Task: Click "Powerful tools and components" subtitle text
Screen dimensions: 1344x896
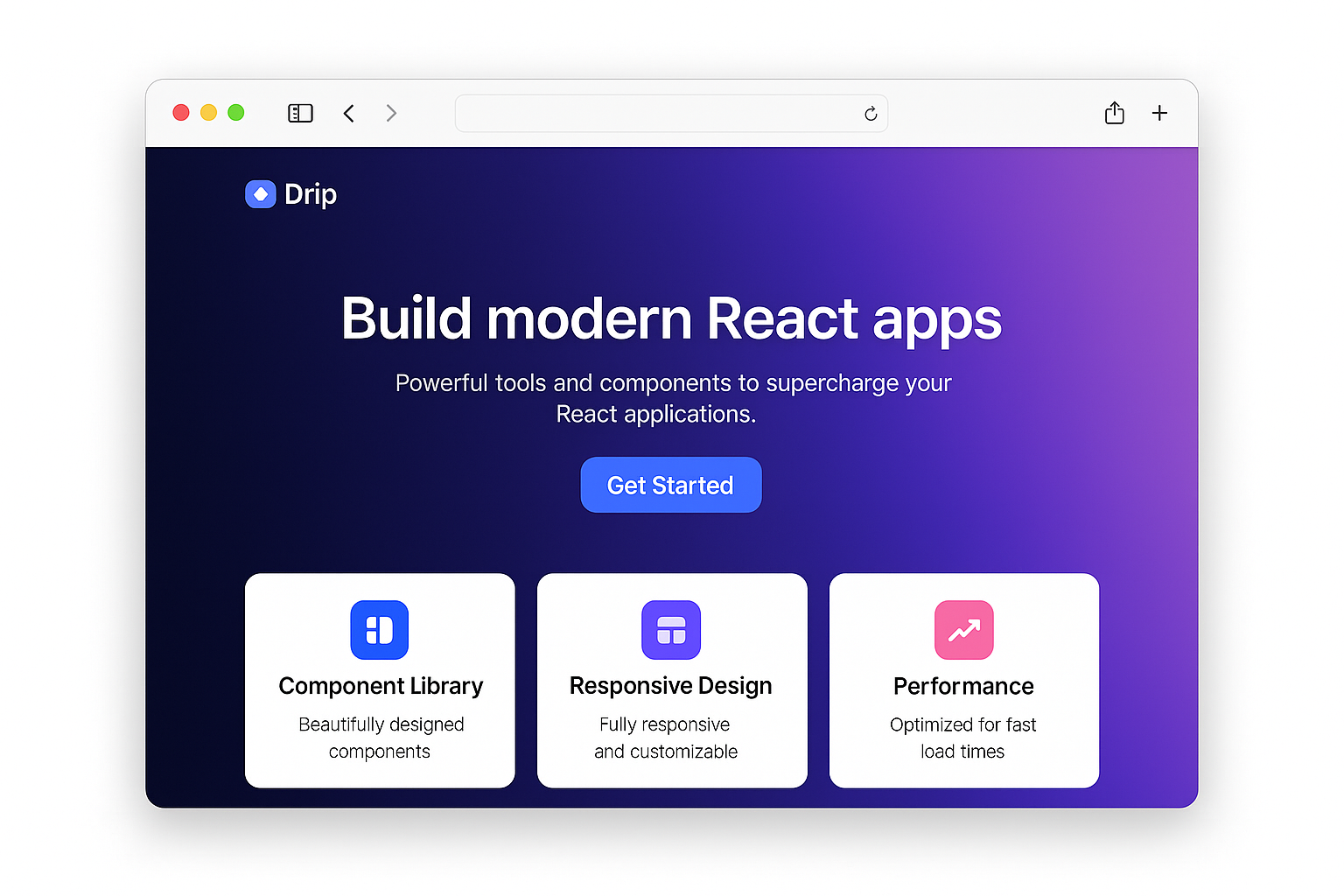Action: (x=671, y=398)
